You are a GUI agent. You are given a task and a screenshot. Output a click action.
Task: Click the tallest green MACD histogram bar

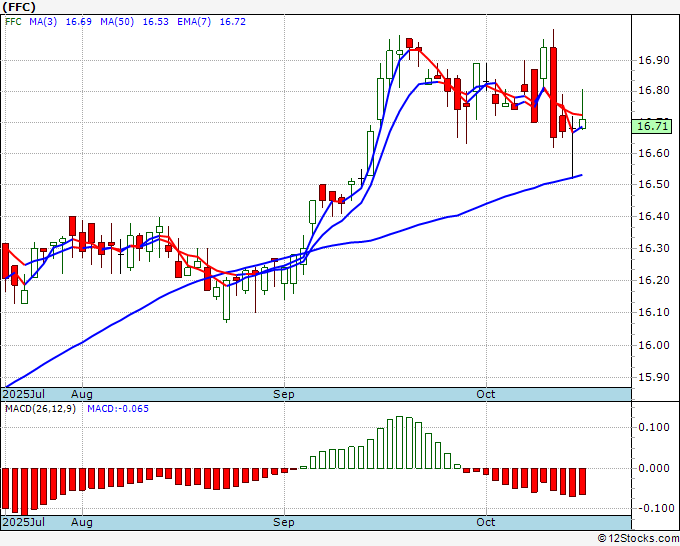coord(399,442)
